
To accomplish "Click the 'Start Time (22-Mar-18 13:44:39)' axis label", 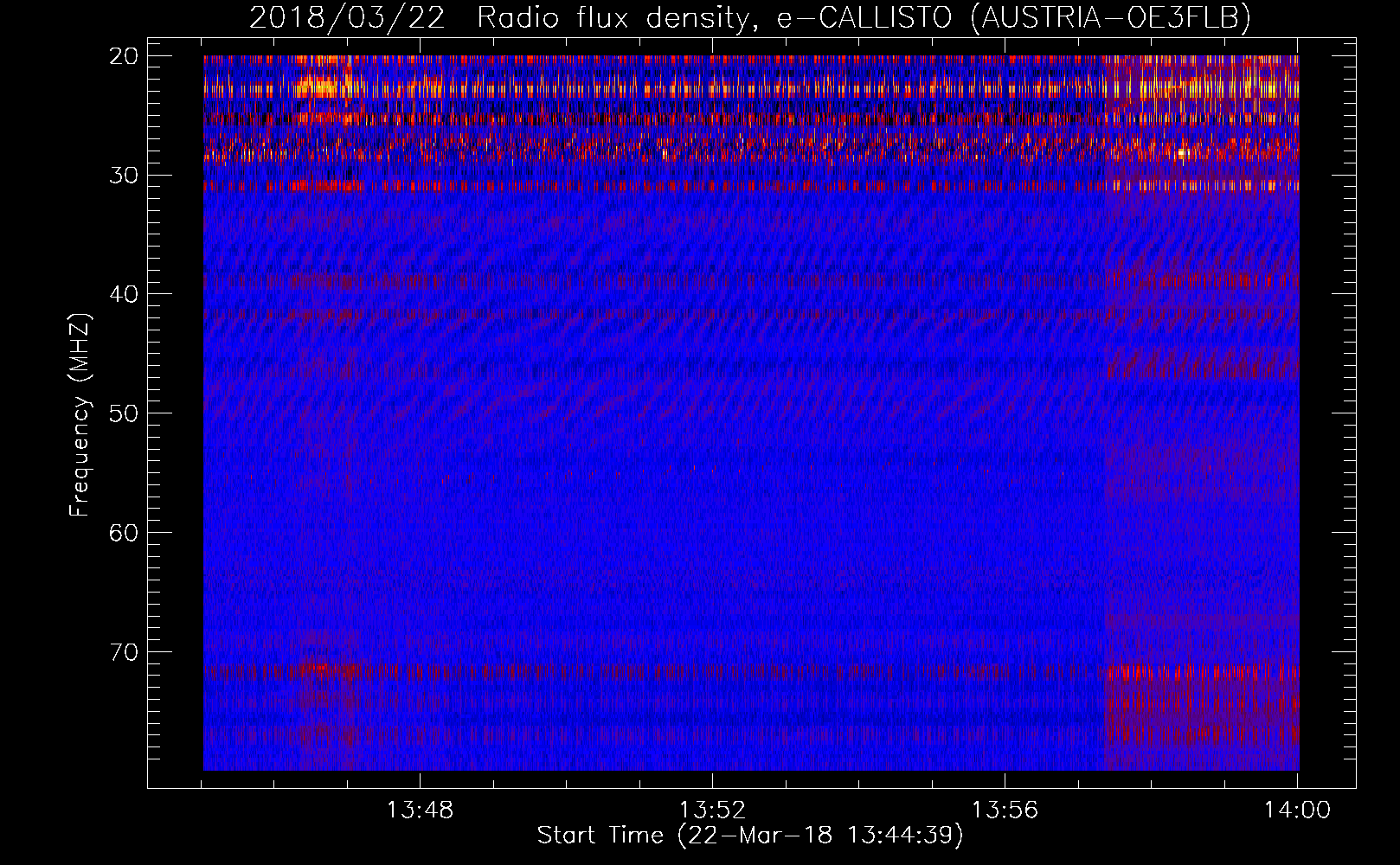I will 750,836.
